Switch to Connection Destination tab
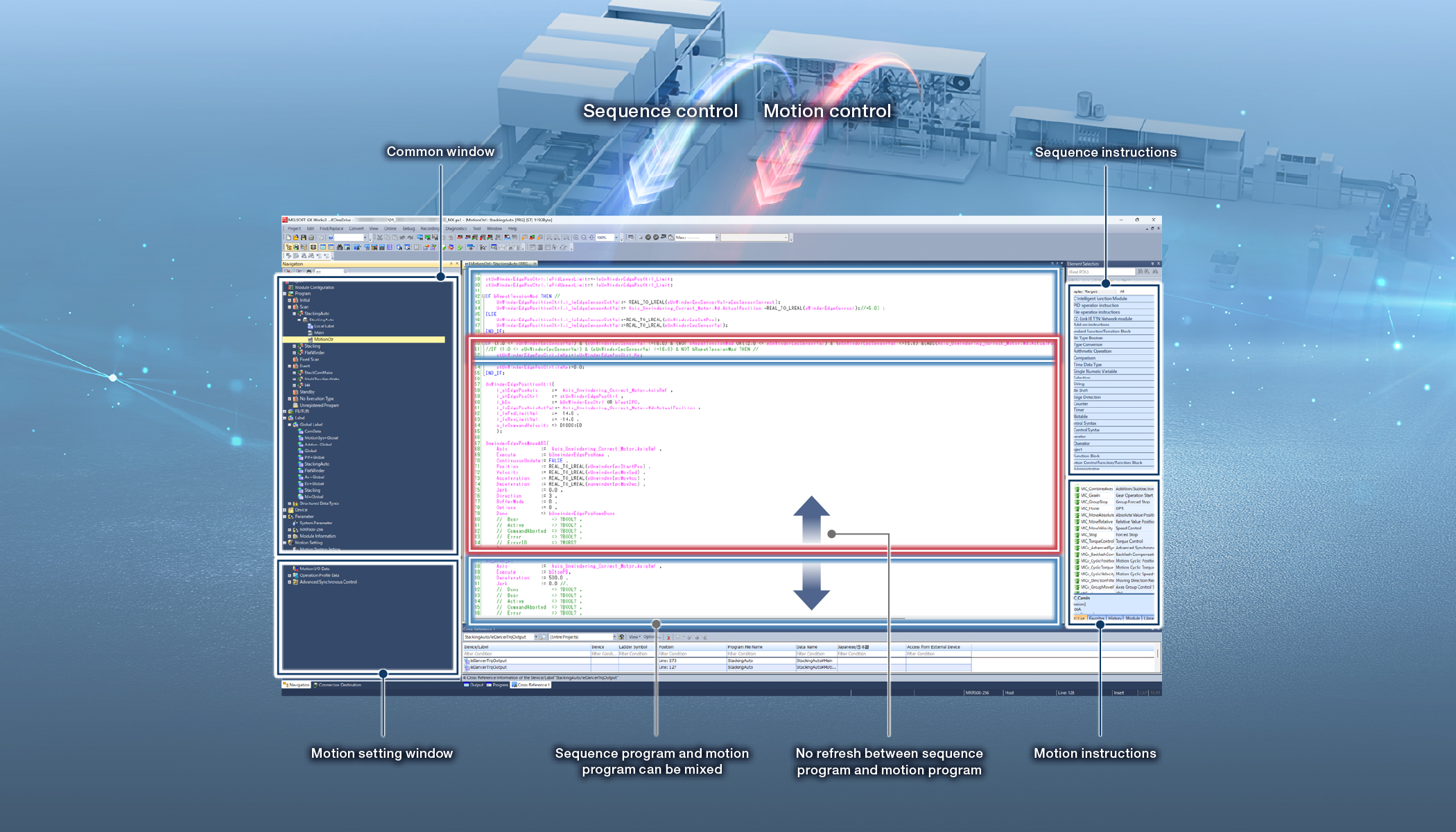 point(338,685)
